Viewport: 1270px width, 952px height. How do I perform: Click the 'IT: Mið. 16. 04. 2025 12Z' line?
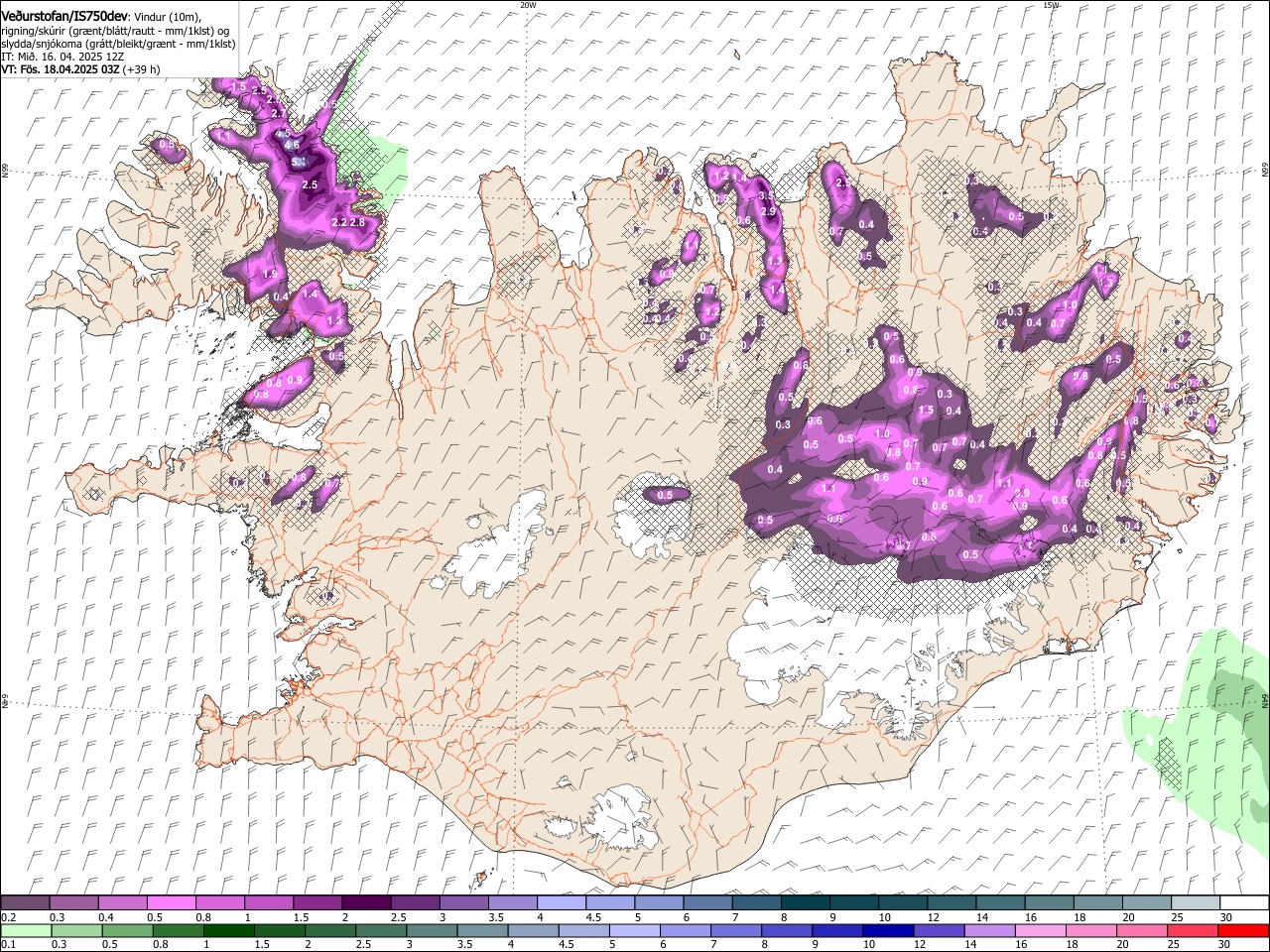[63, 58]
